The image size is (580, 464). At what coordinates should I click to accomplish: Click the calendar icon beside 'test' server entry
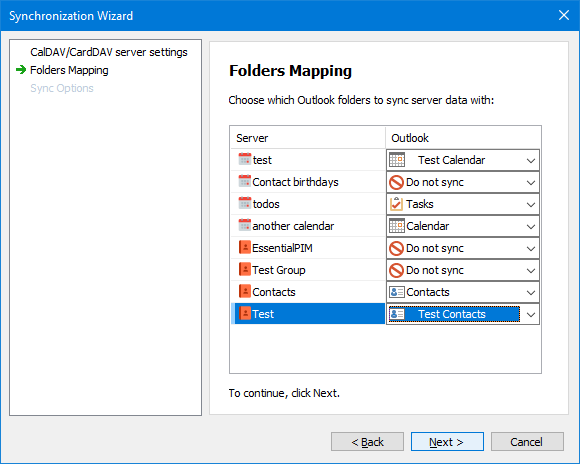click(245, 159)
